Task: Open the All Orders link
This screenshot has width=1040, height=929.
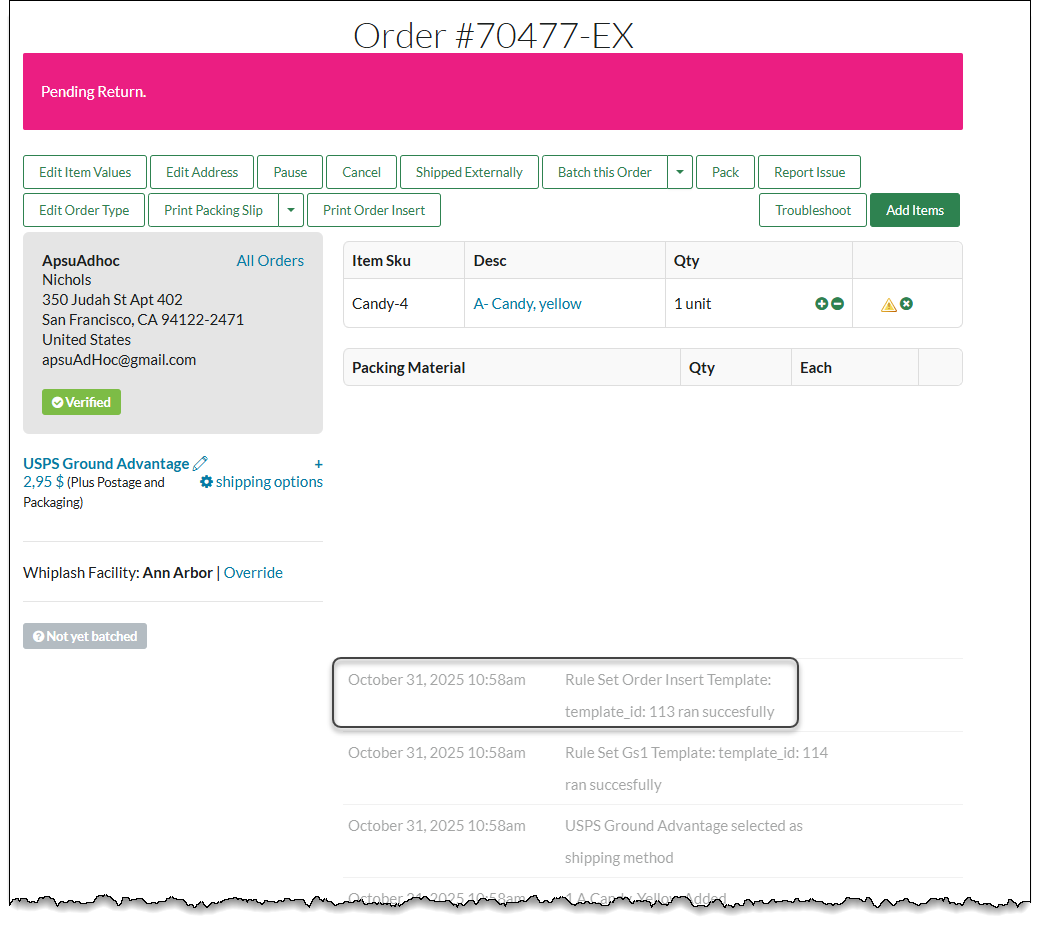Action: (x=270, y=261)
